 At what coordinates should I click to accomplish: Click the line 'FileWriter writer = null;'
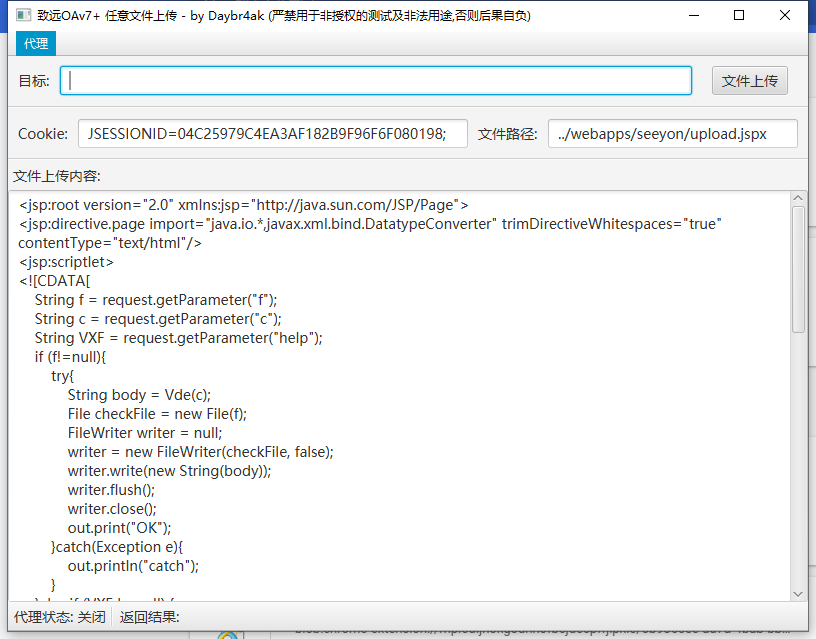coord(145,433)
